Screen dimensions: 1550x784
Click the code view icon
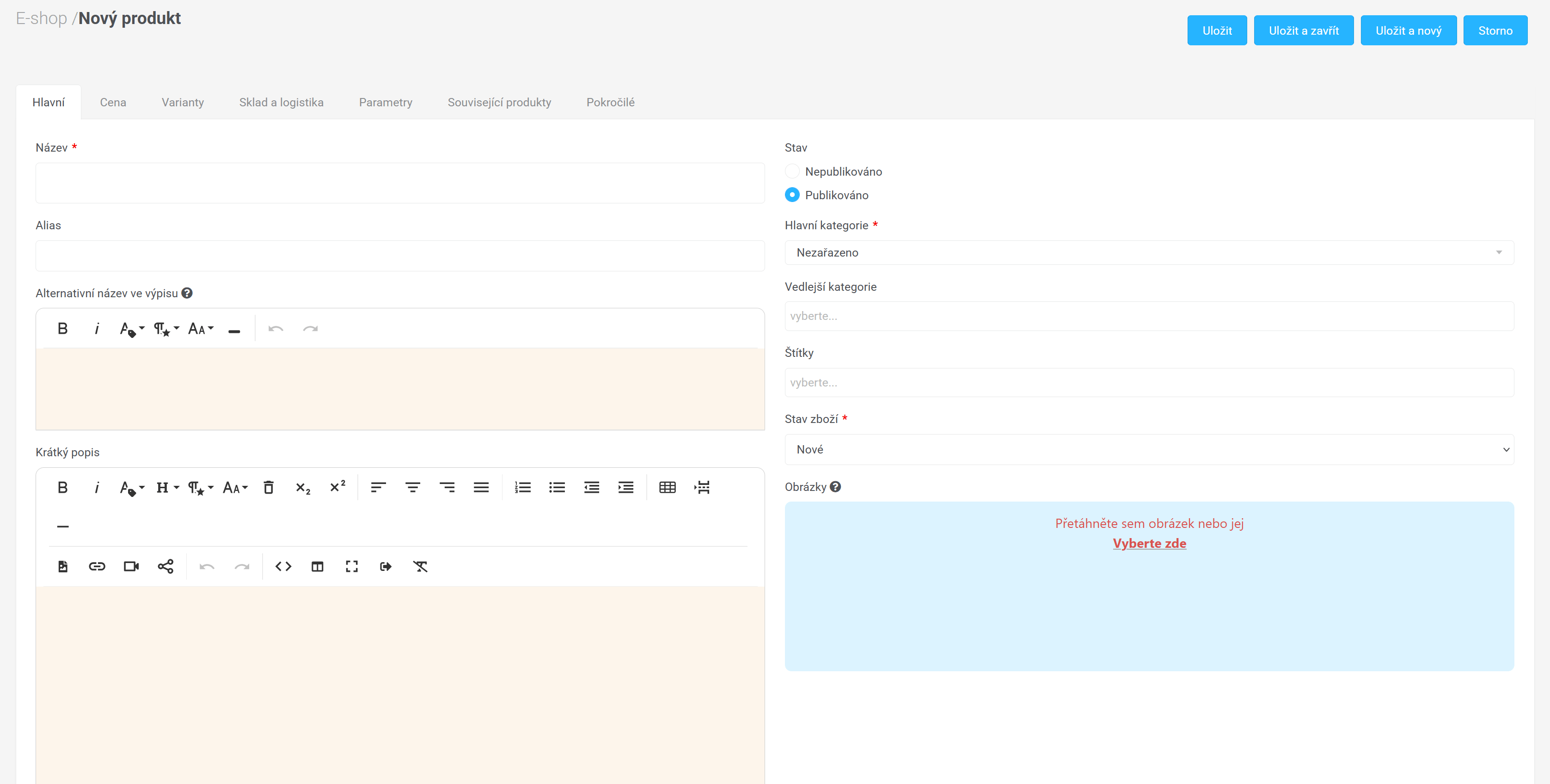283,566
